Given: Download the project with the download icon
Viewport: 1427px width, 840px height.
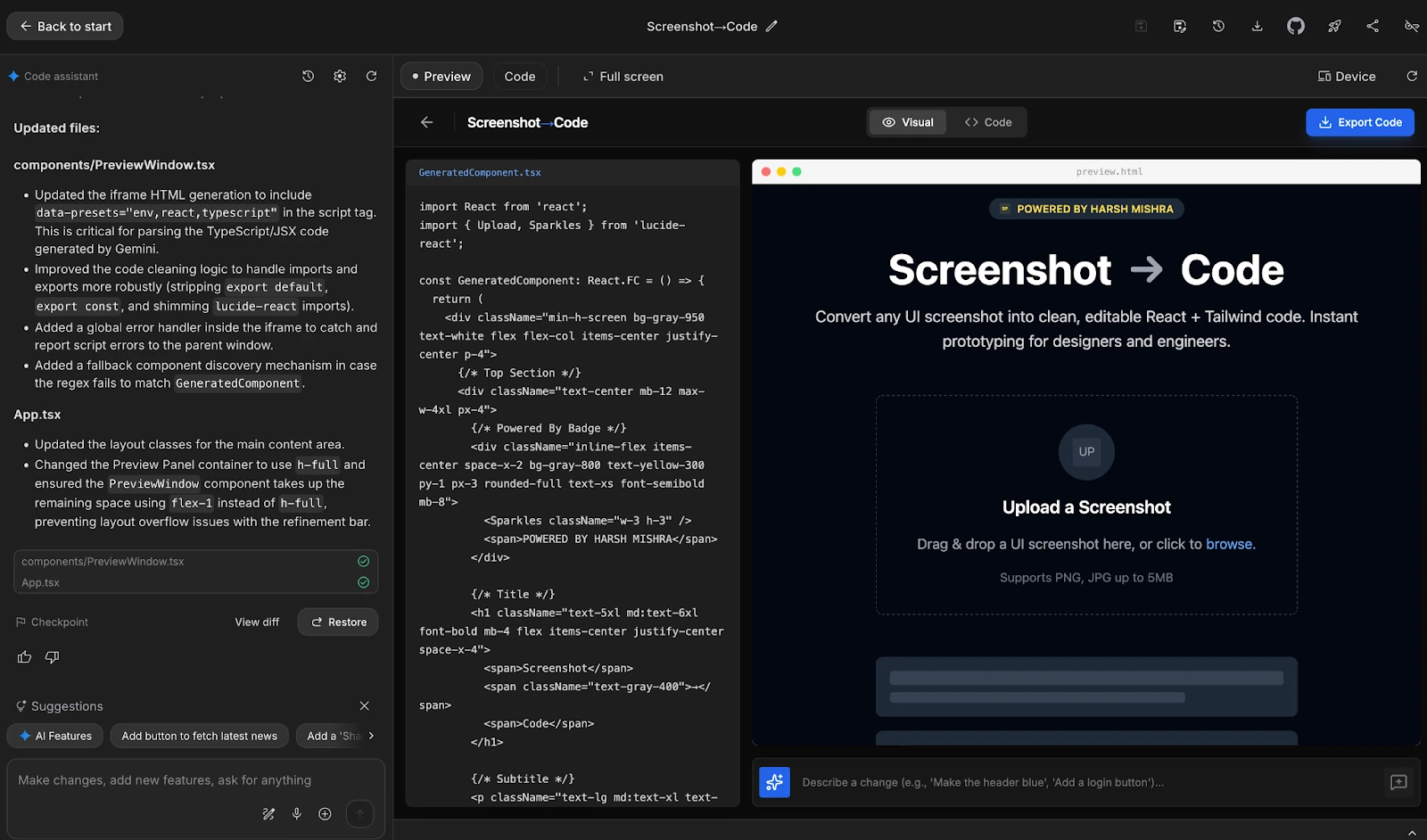Looking at the screenshot, I should pos(1257,26).
